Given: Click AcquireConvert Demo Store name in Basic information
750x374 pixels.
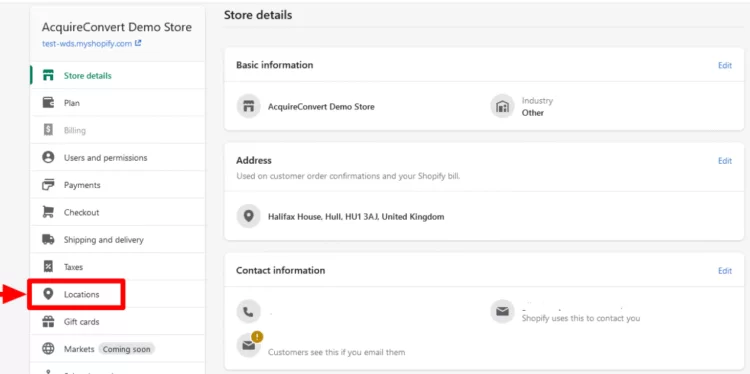Looking at the screenshot, I should [x=321, y=107].
